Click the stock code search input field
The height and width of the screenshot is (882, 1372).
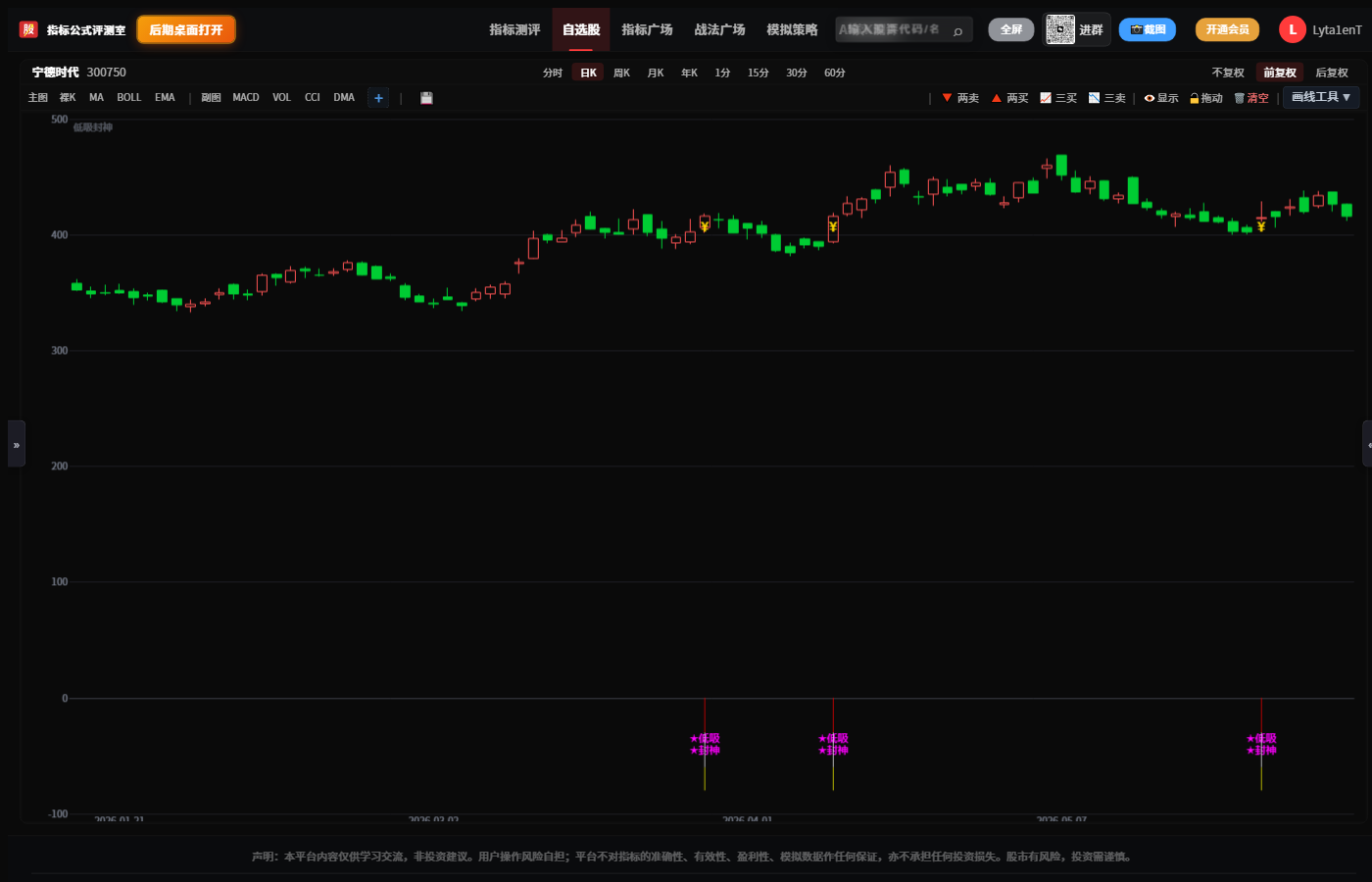coord(892,29)
